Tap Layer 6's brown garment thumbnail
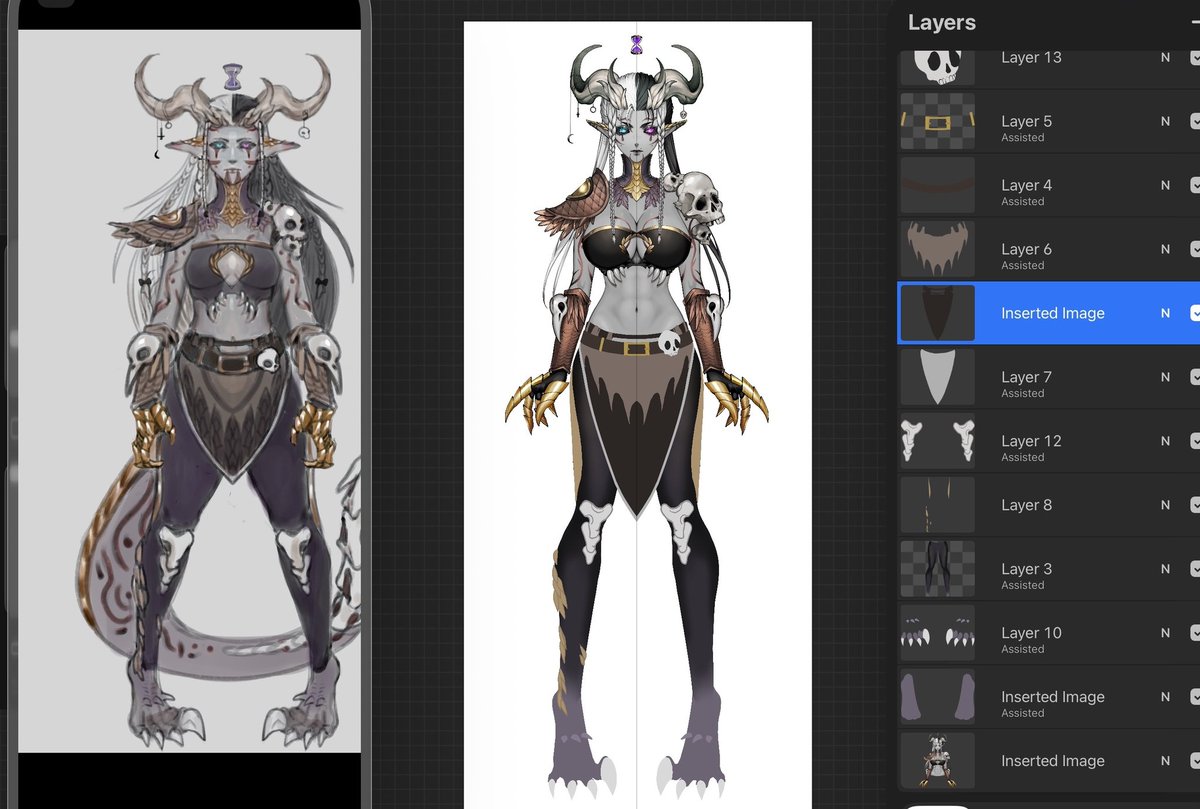The width and height of the screenshot is (1200, 809). pyautogui.click(x=937, y=249)
